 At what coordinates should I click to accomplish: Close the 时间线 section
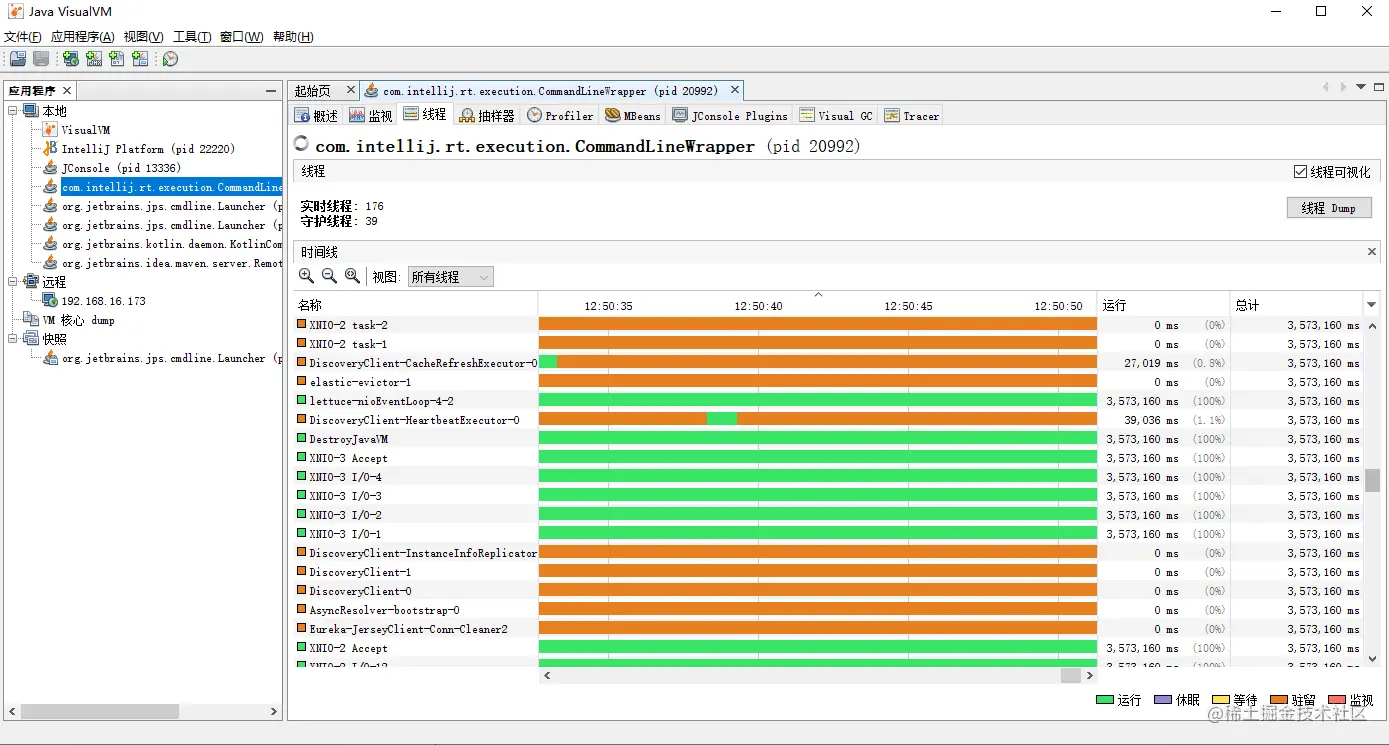pos(1373,252)
